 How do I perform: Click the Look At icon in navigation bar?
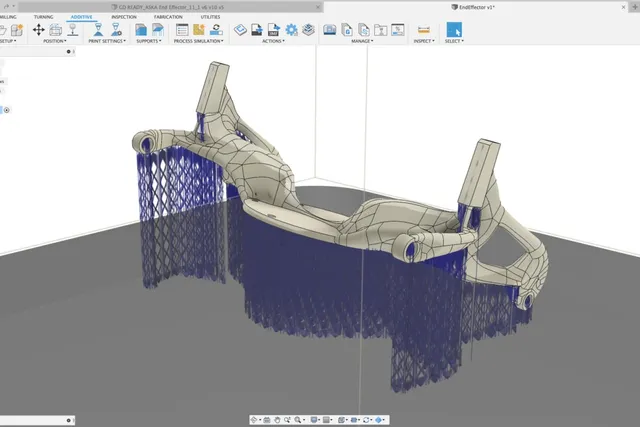pos(267,420)
